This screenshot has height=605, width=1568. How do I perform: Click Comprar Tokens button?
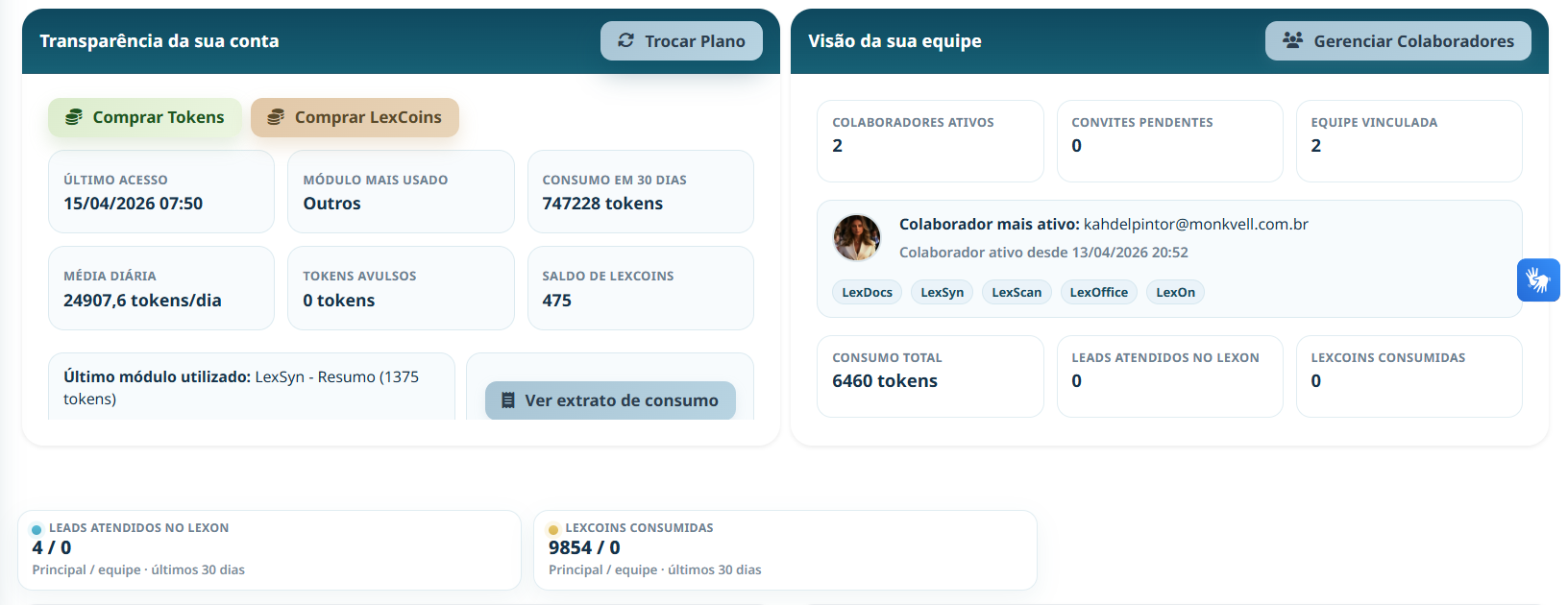pyautogui.click(x=145, y=117)
